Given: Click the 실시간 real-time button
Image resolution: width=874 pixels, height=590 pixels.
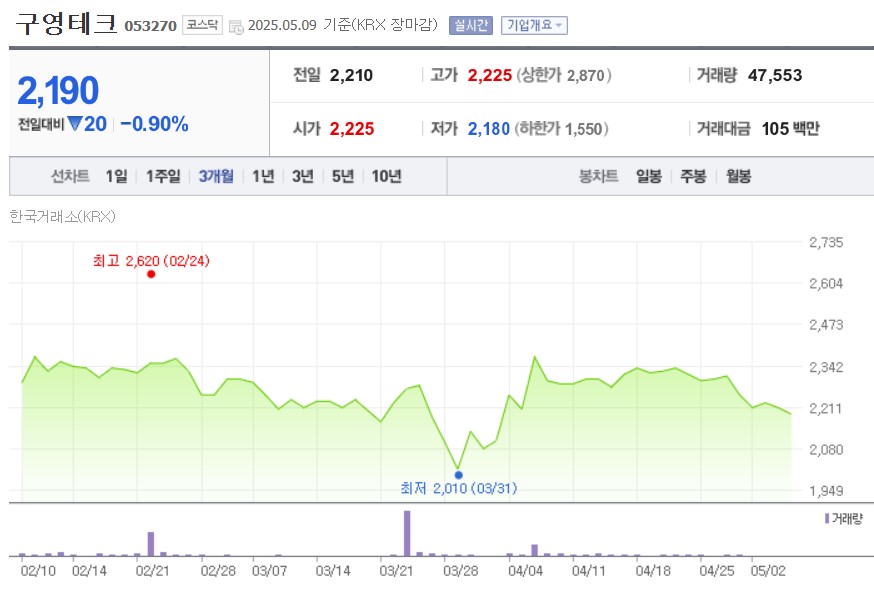Looking at the screenshot, I should click(x=471, y=25).
